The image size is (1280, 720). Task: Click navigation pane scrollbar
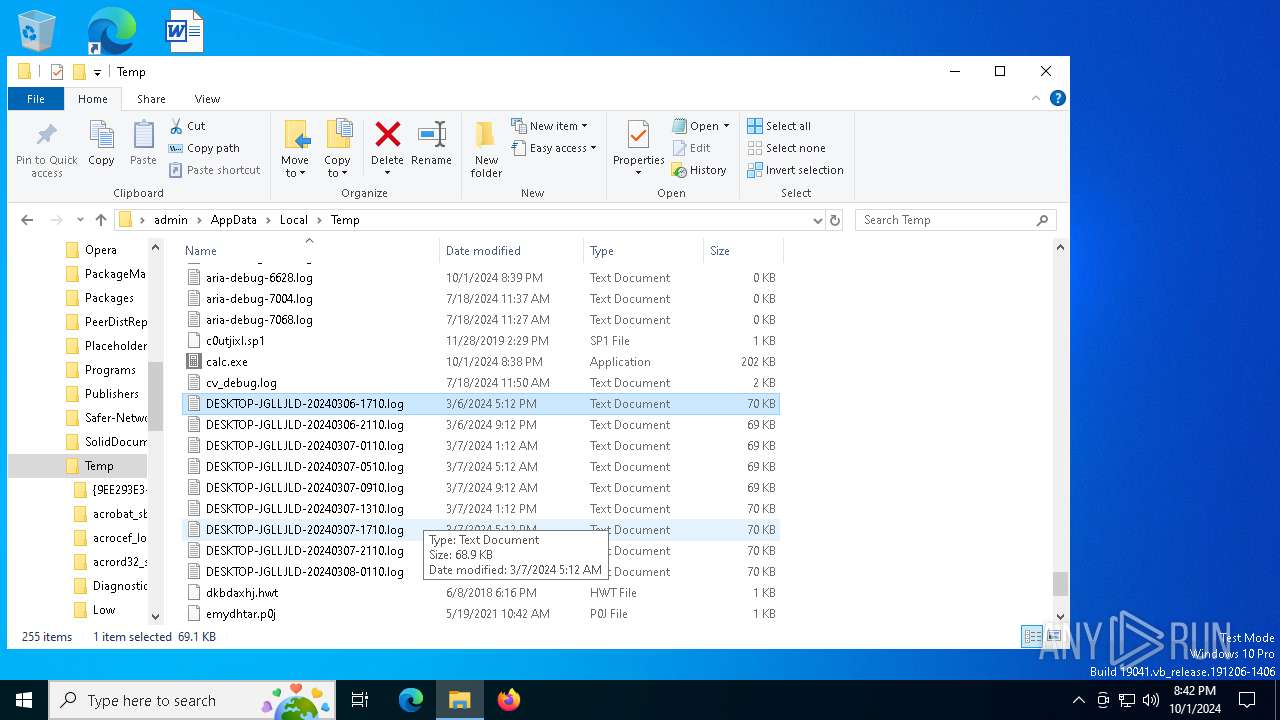click(155, 397)
